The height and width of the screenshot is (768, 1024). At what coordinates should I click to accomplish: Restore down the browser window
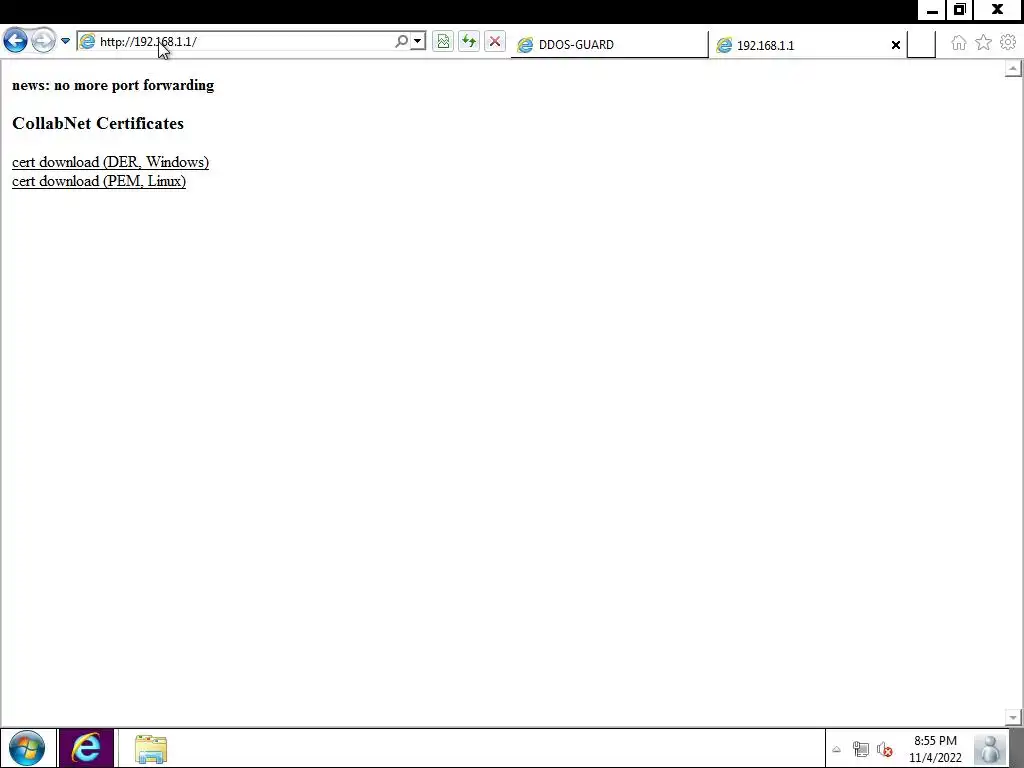(x=960, y=10)
